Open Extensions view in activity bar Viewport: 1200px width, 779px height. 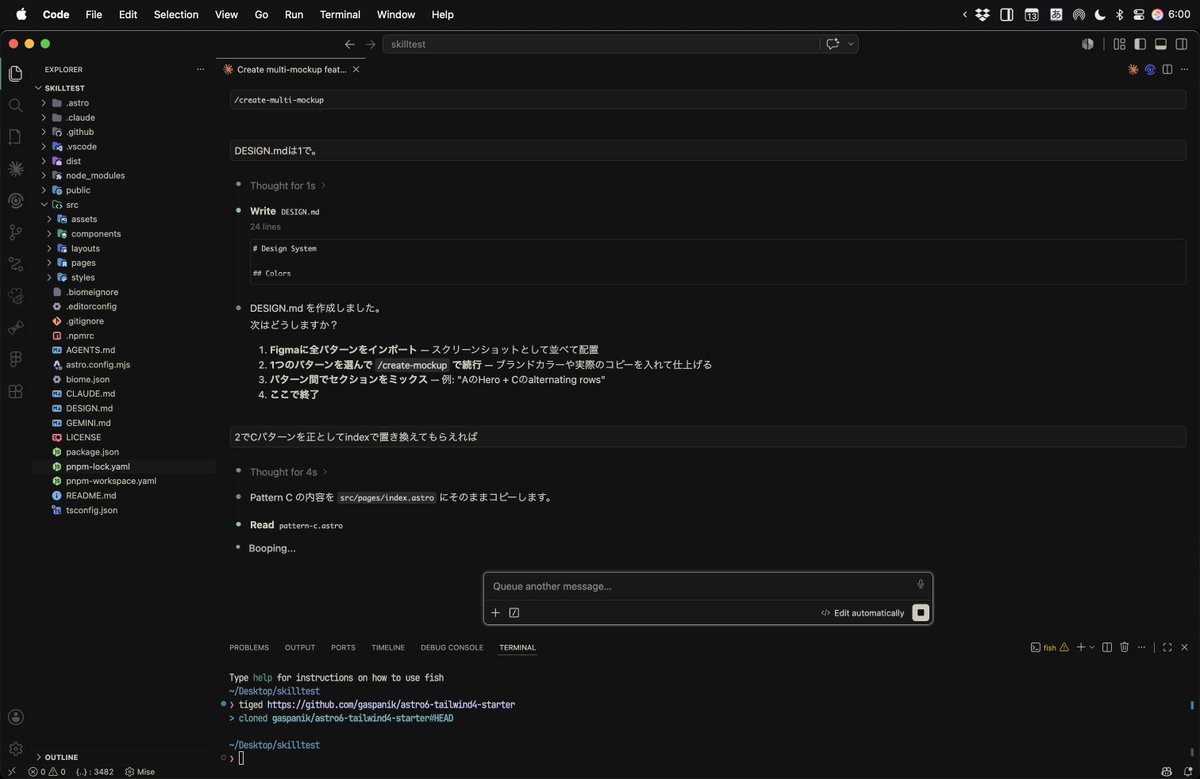15,391
